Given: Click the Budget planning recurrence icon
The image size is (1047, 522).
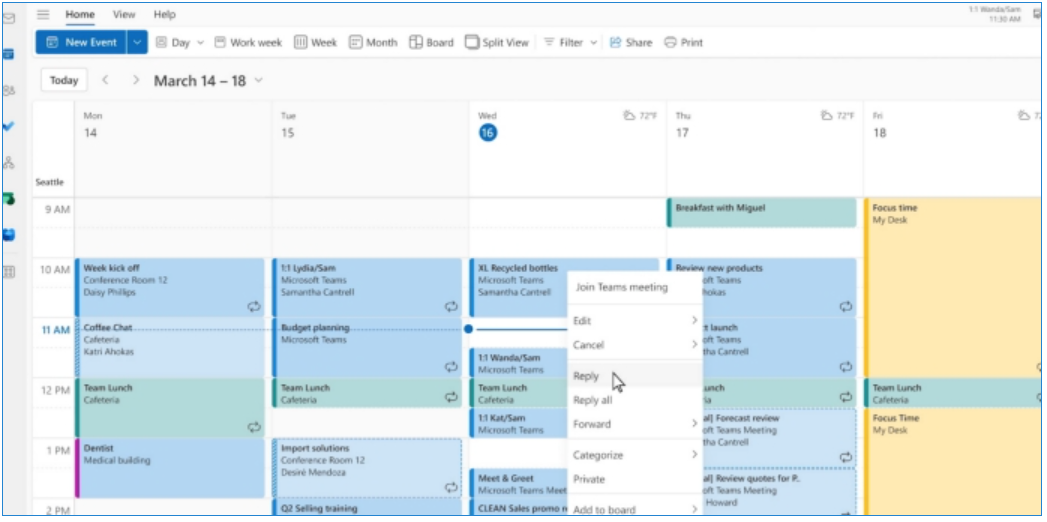Looking at the screenshot, I should pyautogui.click(x=451, y=366).
